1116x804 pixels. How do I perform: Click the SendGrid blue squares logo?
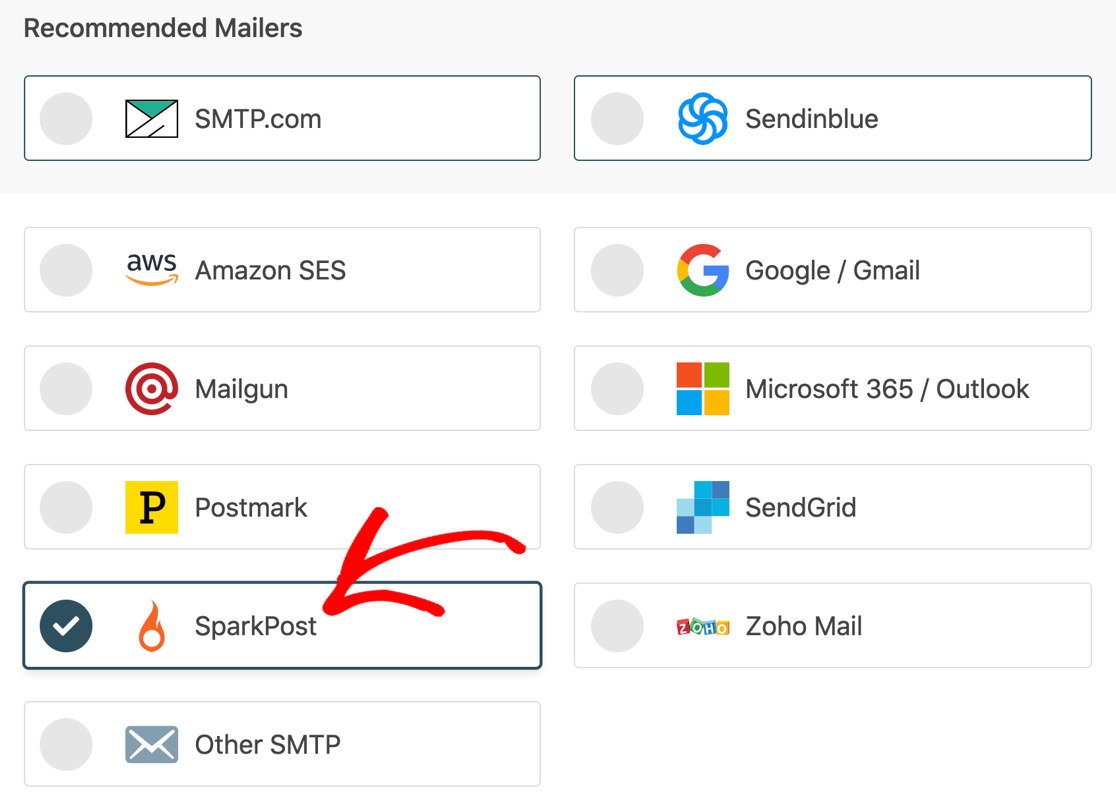[x=702, y=507]
